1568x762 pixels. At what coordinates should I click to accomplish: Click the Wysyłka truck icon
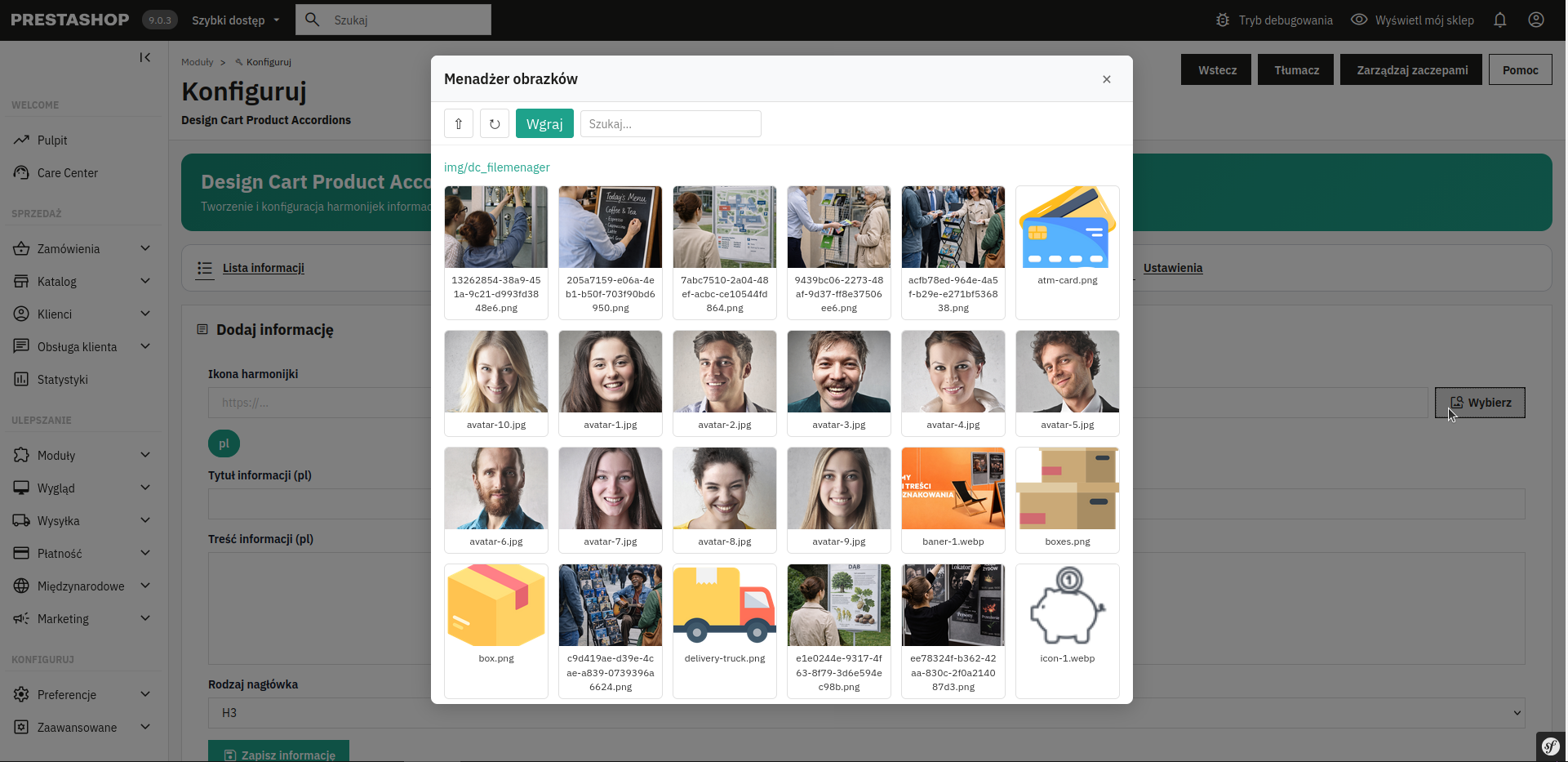(21, 521)
